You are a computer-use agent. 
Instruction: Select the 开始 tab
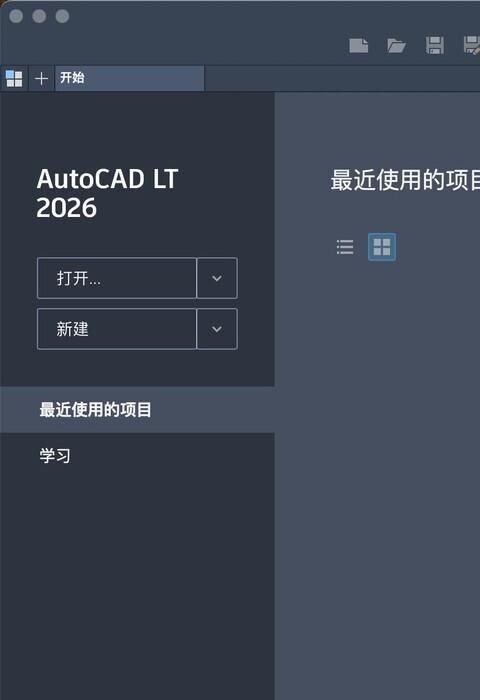pyautogui.click(x=130, y=78)
